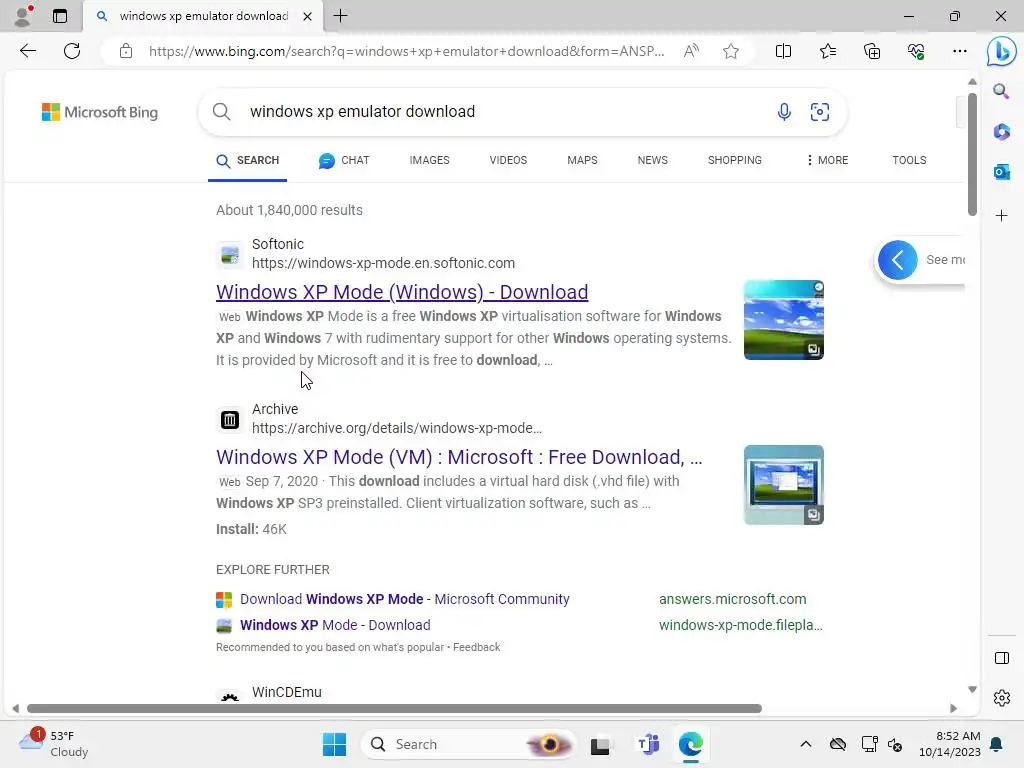Open the weather widget 53°F Cloudy

click(54, 743)
